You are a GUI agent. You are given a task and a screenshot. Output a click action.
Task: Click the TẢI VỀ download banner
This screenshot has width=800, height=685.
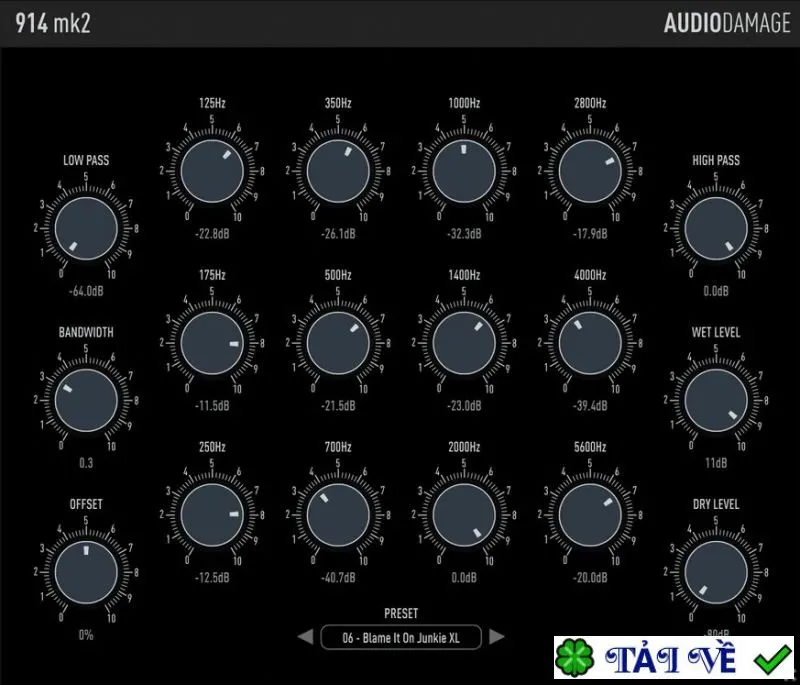674,657
